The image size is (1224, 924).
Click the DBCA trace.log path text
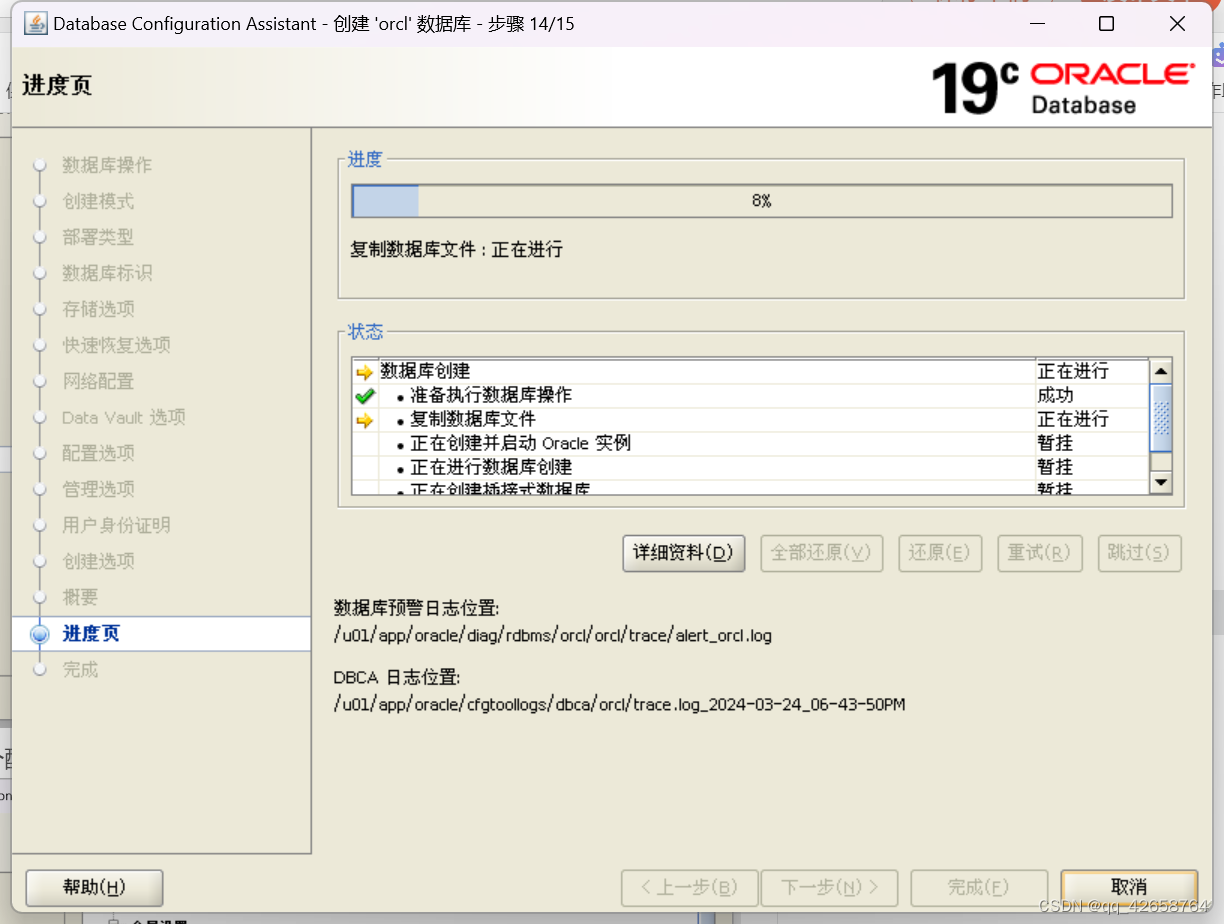click(619, 704)
